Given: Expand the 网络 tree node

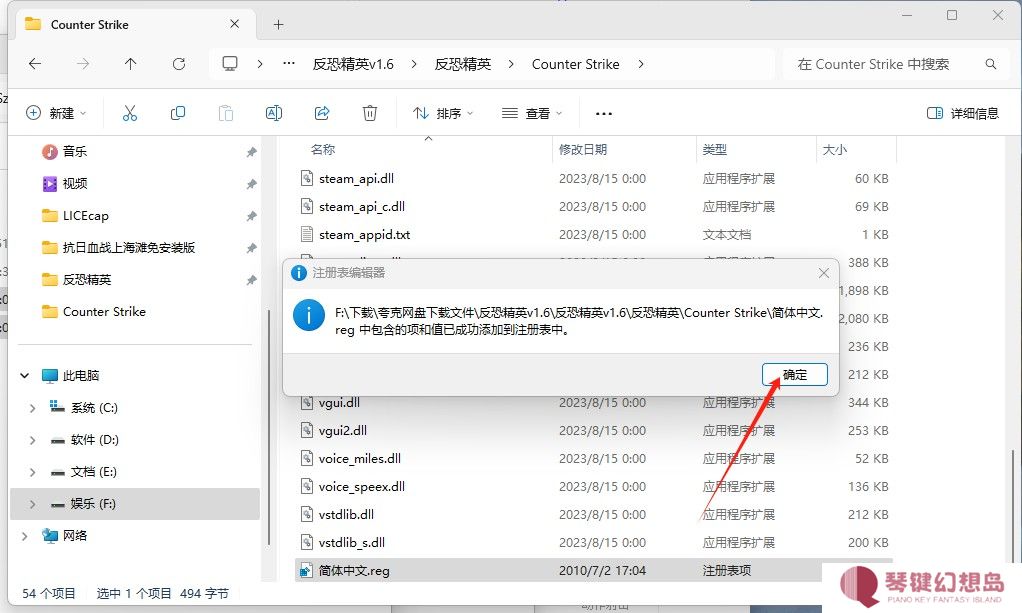Looking at the screenshot, I should (25, 536).
